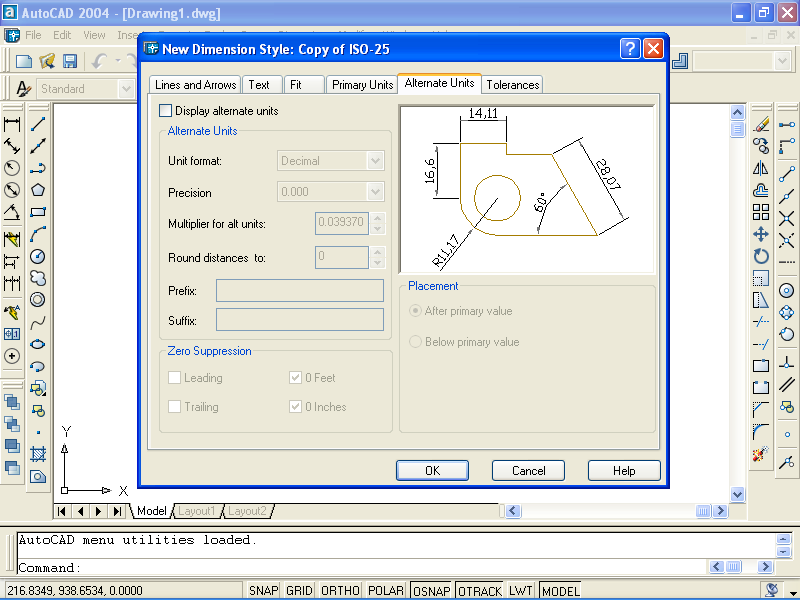
Task: Pick the Move tool
Action: pyautogui.click(x=761, y=234)
